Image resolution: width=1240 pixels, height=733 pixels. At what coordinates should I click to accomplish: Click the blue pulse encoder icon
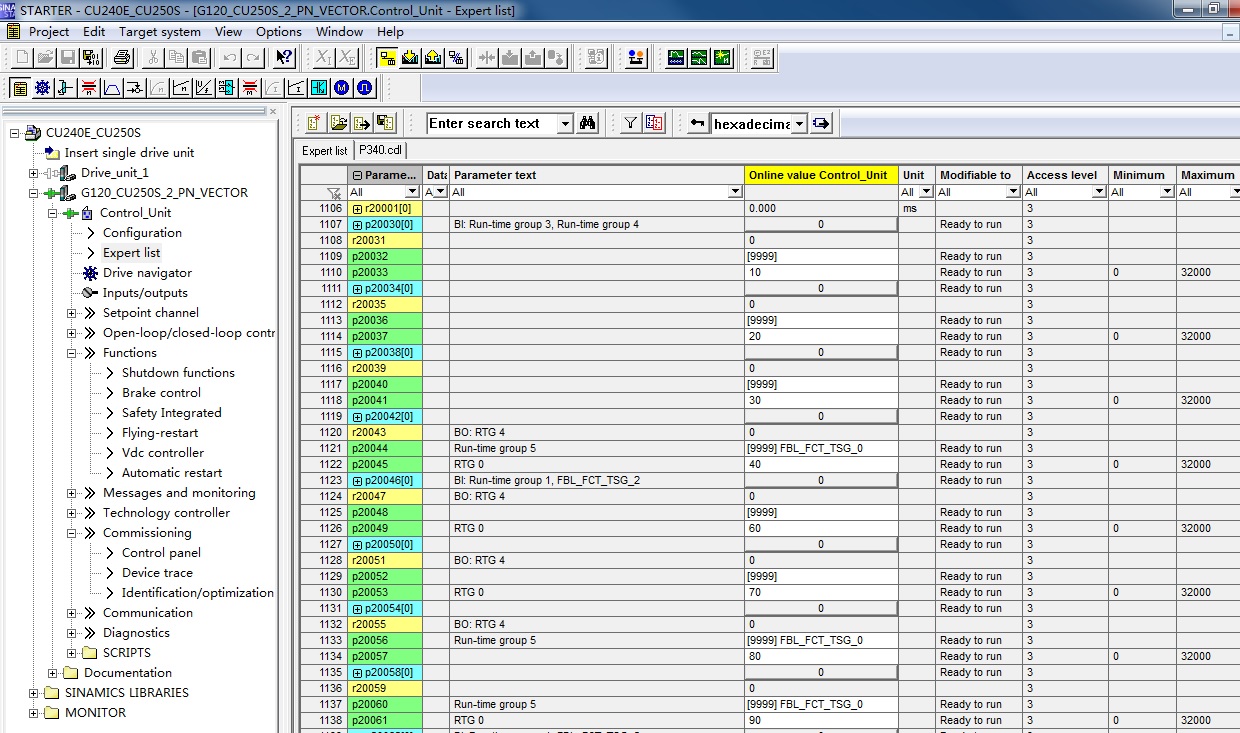[x=365, y=88]
